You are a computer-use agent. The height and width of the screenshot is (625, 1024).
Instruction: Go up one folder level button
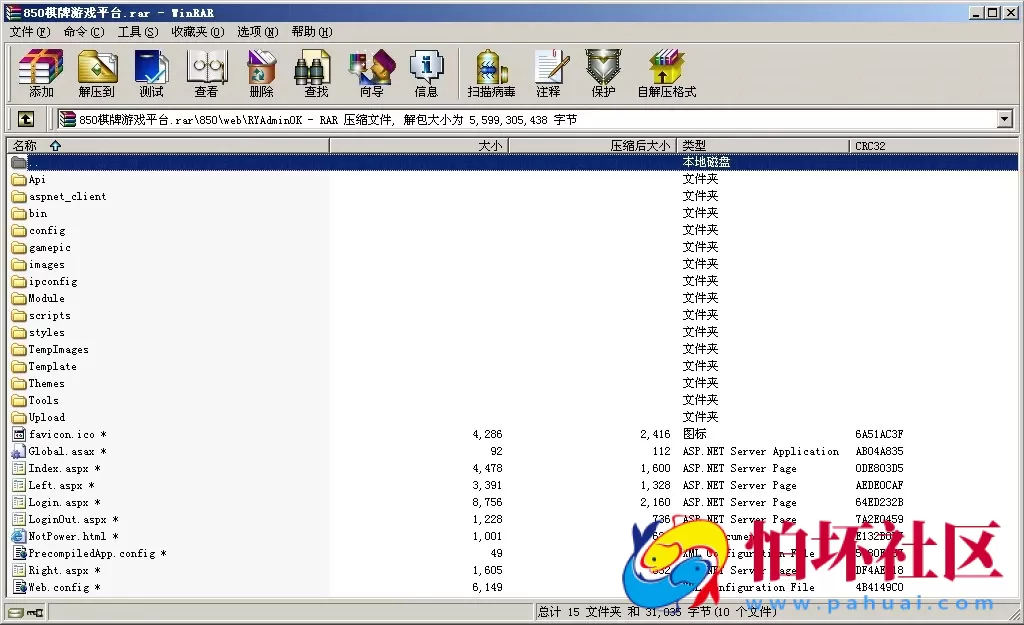coord(26,120)
